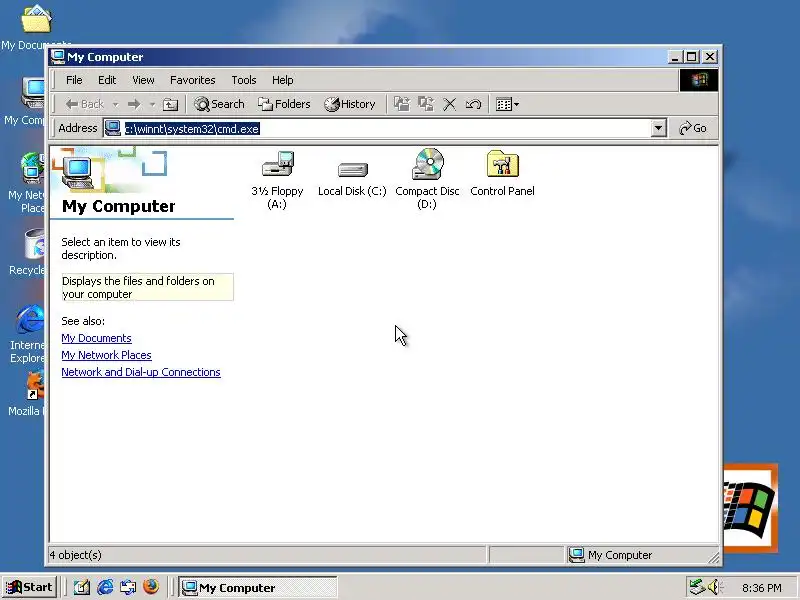Screen dimensions: 800x600
Task: Open the Views dropdown button
Action: (x=507, y=105)
